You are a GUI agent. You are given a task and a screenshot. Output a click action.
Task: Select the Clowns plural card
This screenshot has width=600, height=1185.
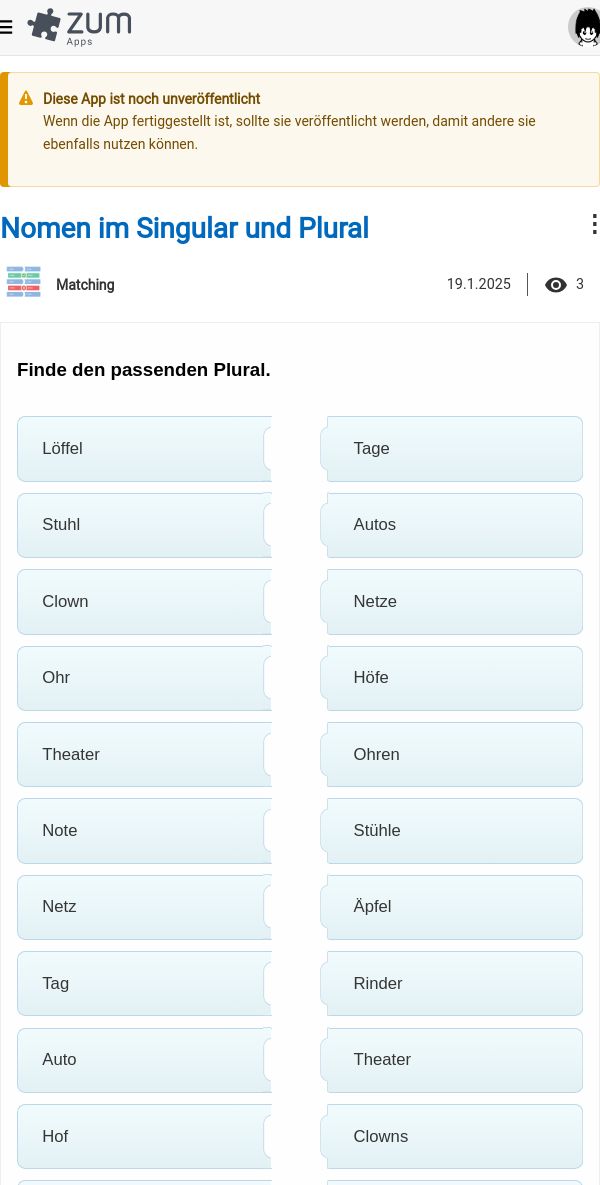451,1137
